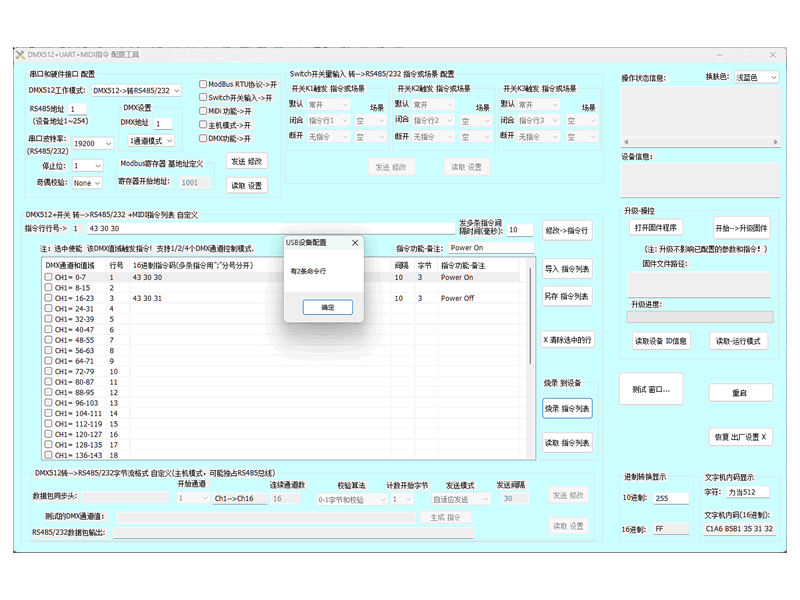This screenshot has width=800, height=600.
Task: Open the DMX512工作模式 dropdown
Action: tap(137, 90)
